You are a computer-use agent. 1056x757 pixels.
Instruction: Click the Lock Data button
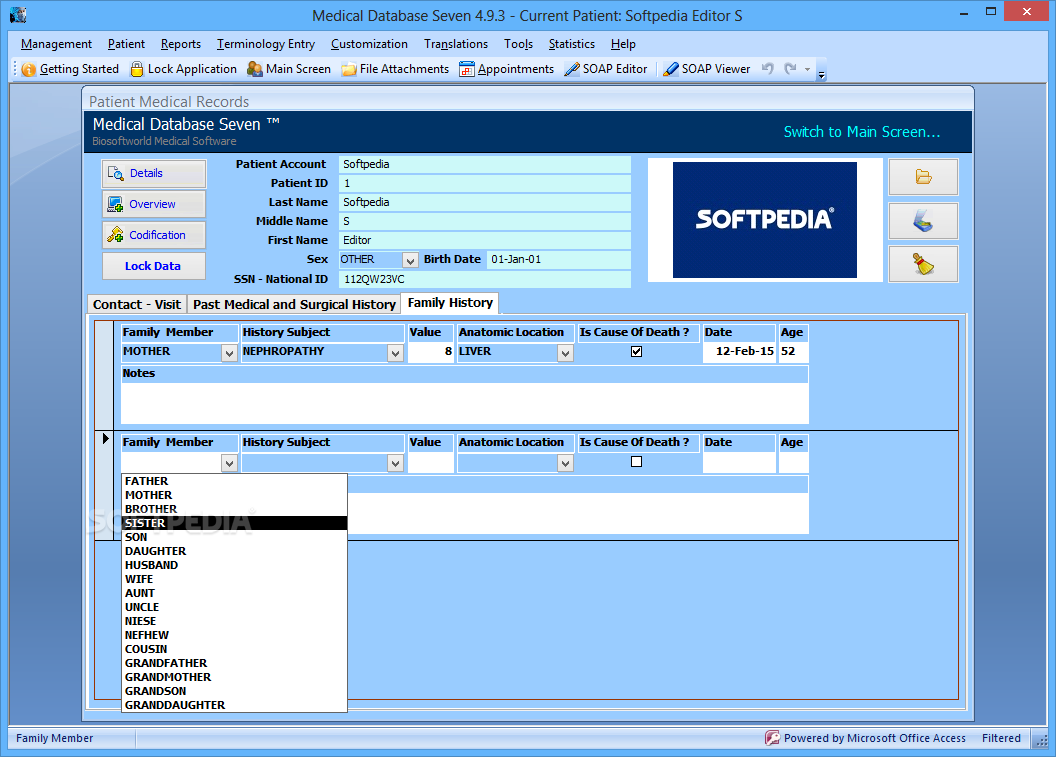tap(154, 266)
